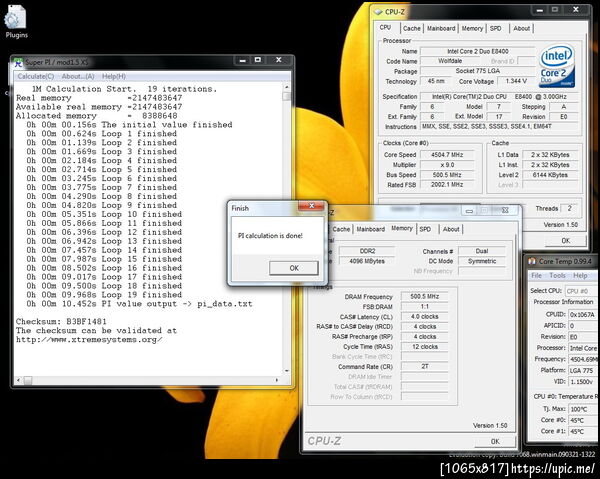This screenshot has width=600, height=479.
Task: Click the Multiplier value x 9.0
Action: click(x=447, y=165)
